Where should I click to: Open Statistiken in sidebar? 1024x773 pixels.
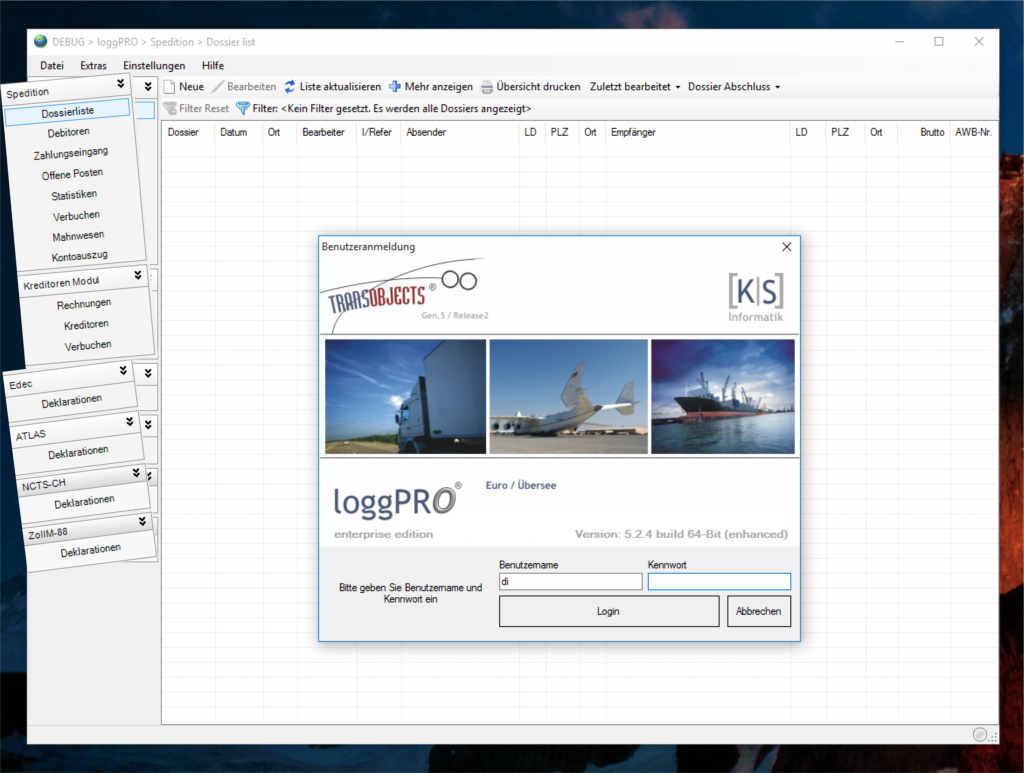[74, 195]
